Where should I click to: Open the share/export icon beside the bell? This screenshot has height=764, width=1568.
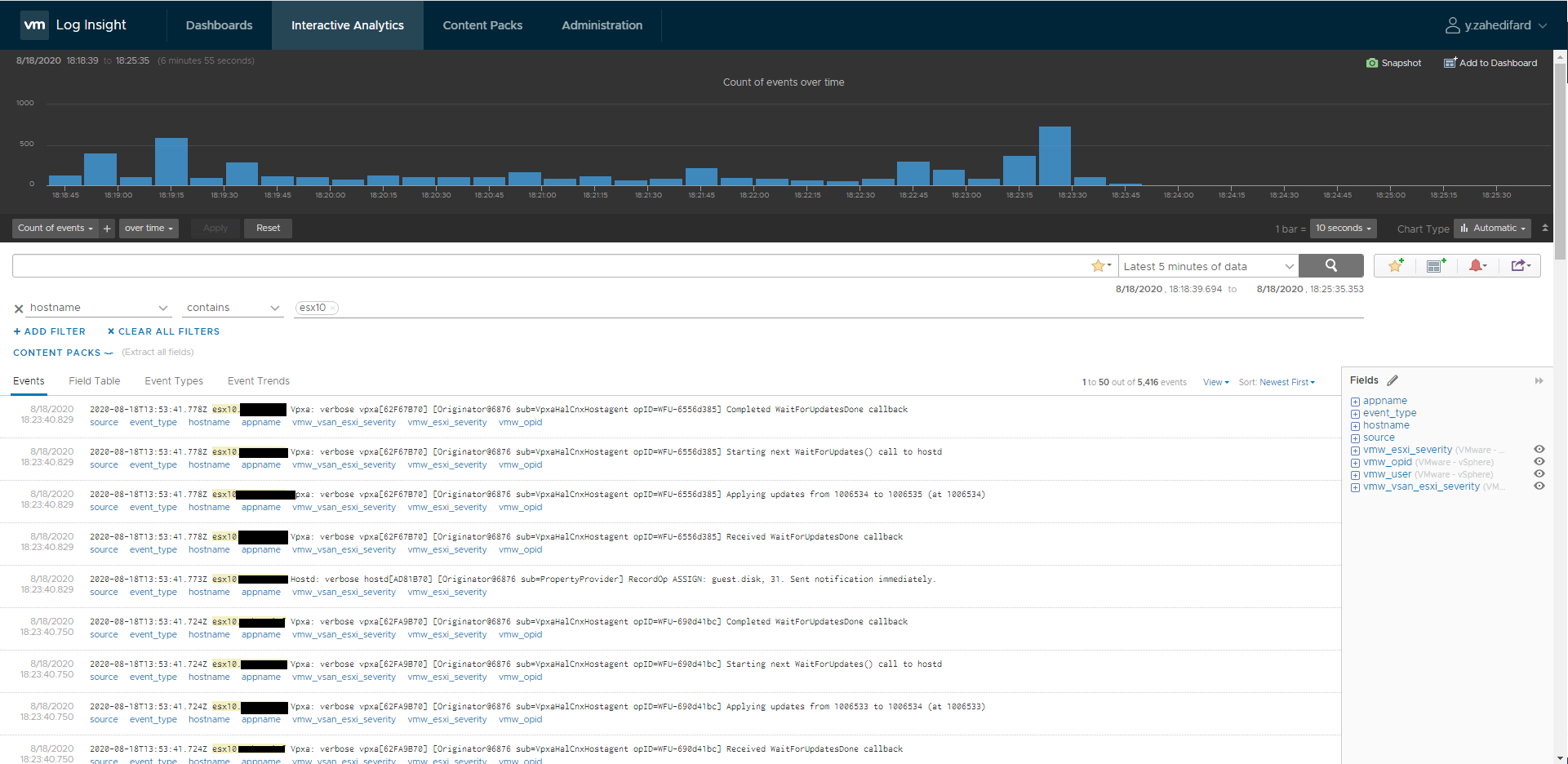pyautogui.click(x=1520, y=265)
